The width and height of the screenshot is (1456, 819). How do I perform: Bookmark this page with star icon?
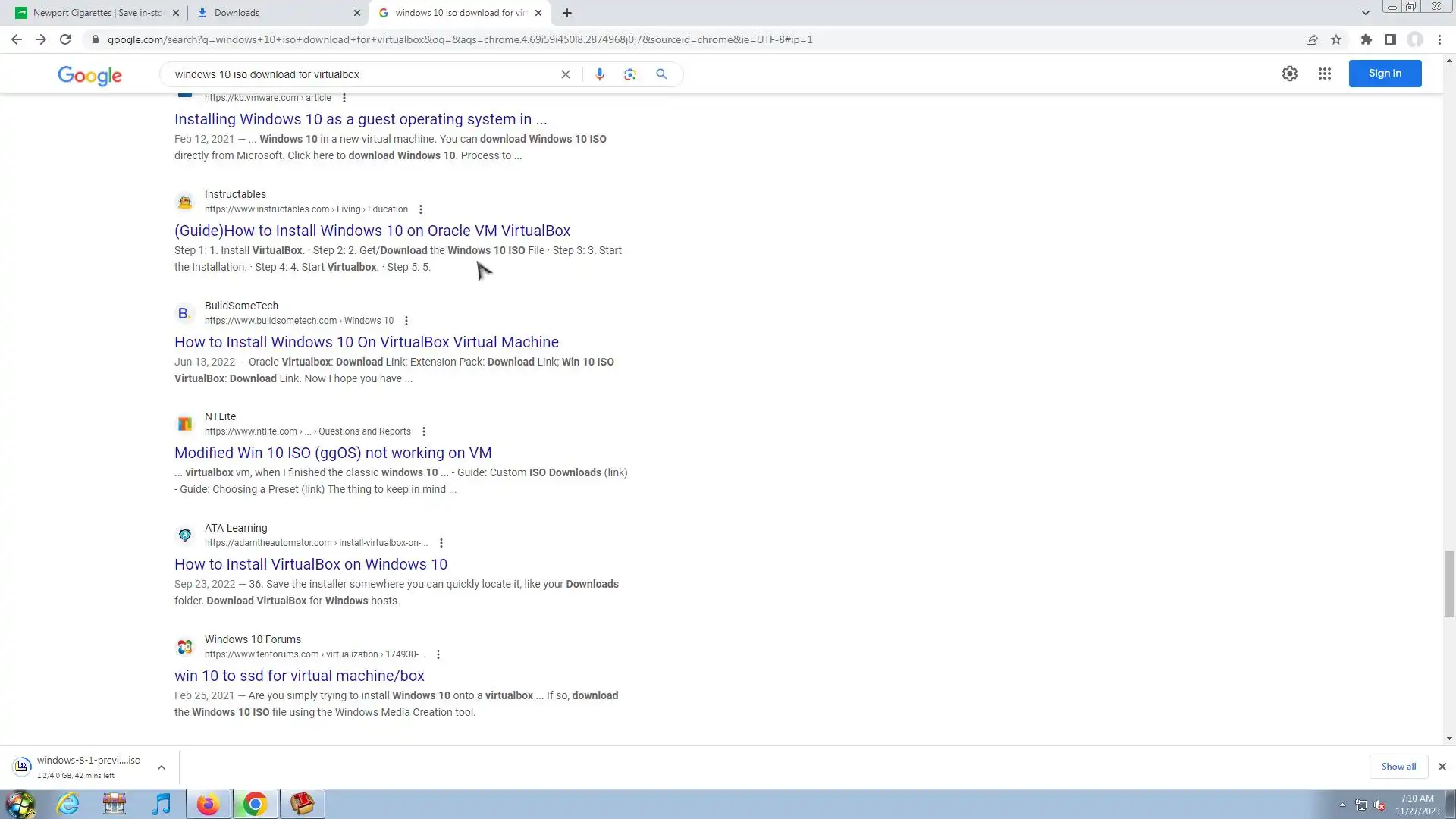tap(1336, 39)
